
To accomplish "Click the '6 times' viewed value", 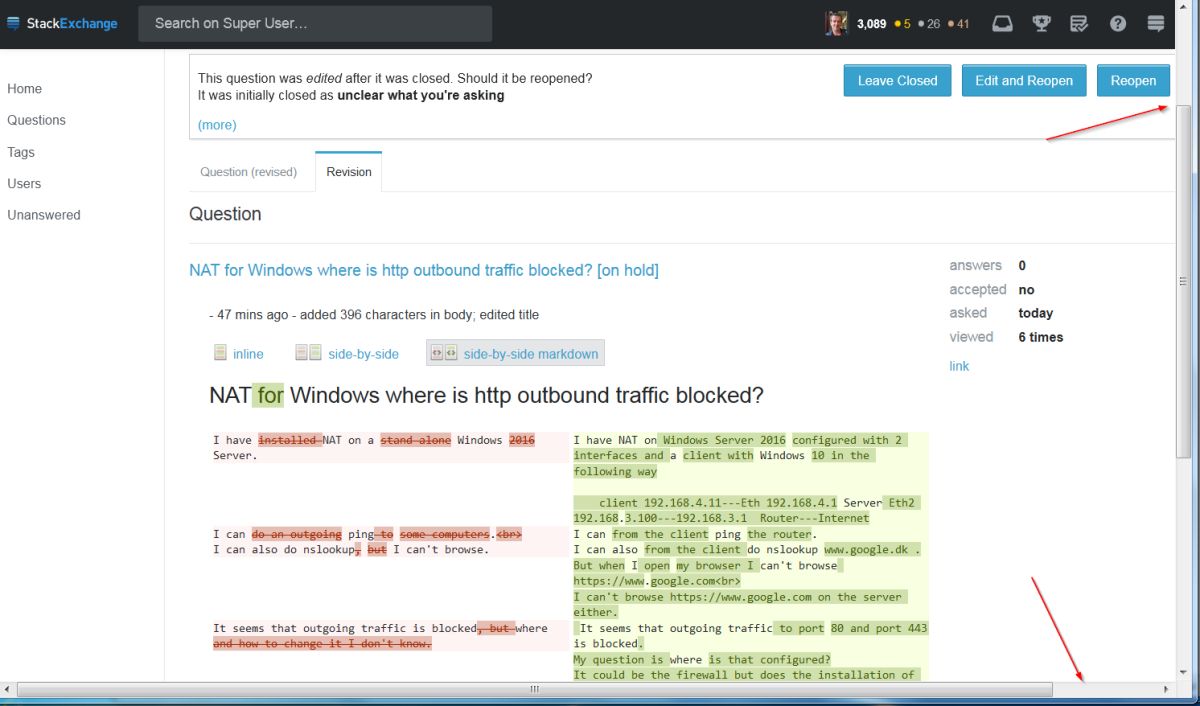I will [1041, 337].
